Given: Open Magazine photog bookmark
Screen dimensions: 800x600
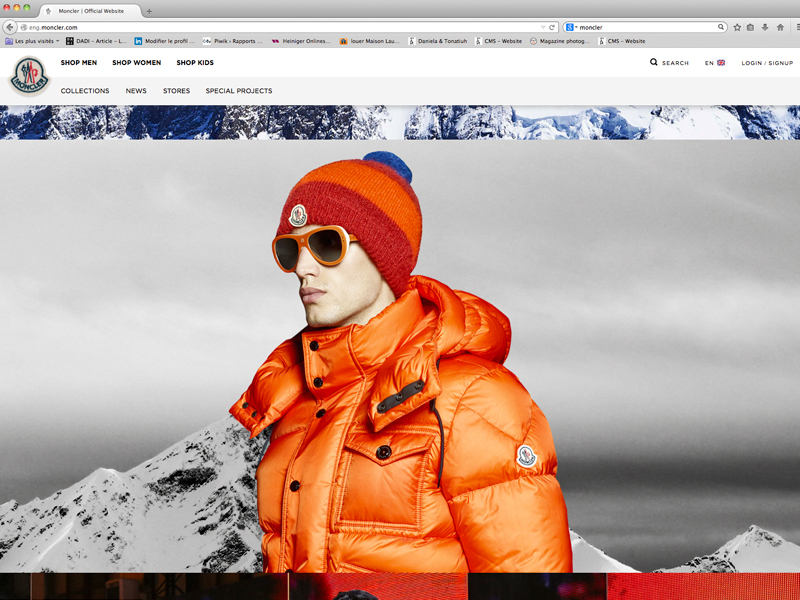Looking at the screenshot, I should [x=560, y=41].
